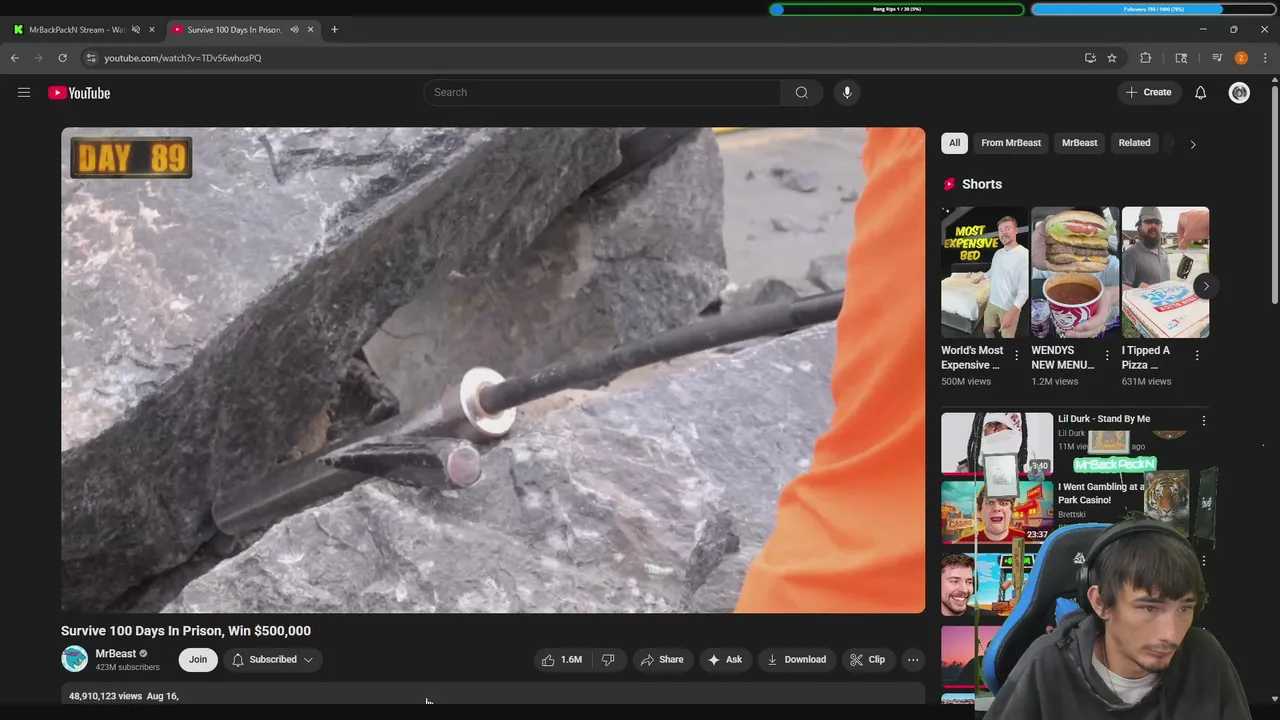
Task: Close the Survive 100 Days In Prison tab
Action: pyautogui.click(x=310, y=30)
